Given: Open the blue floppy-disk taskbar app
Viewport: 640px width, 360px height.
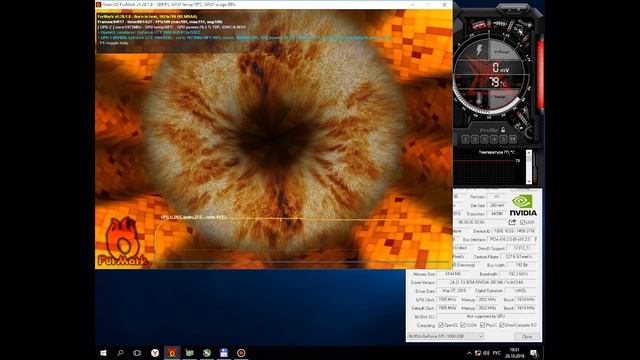Looking at the screenshot, I should (224, 353).
